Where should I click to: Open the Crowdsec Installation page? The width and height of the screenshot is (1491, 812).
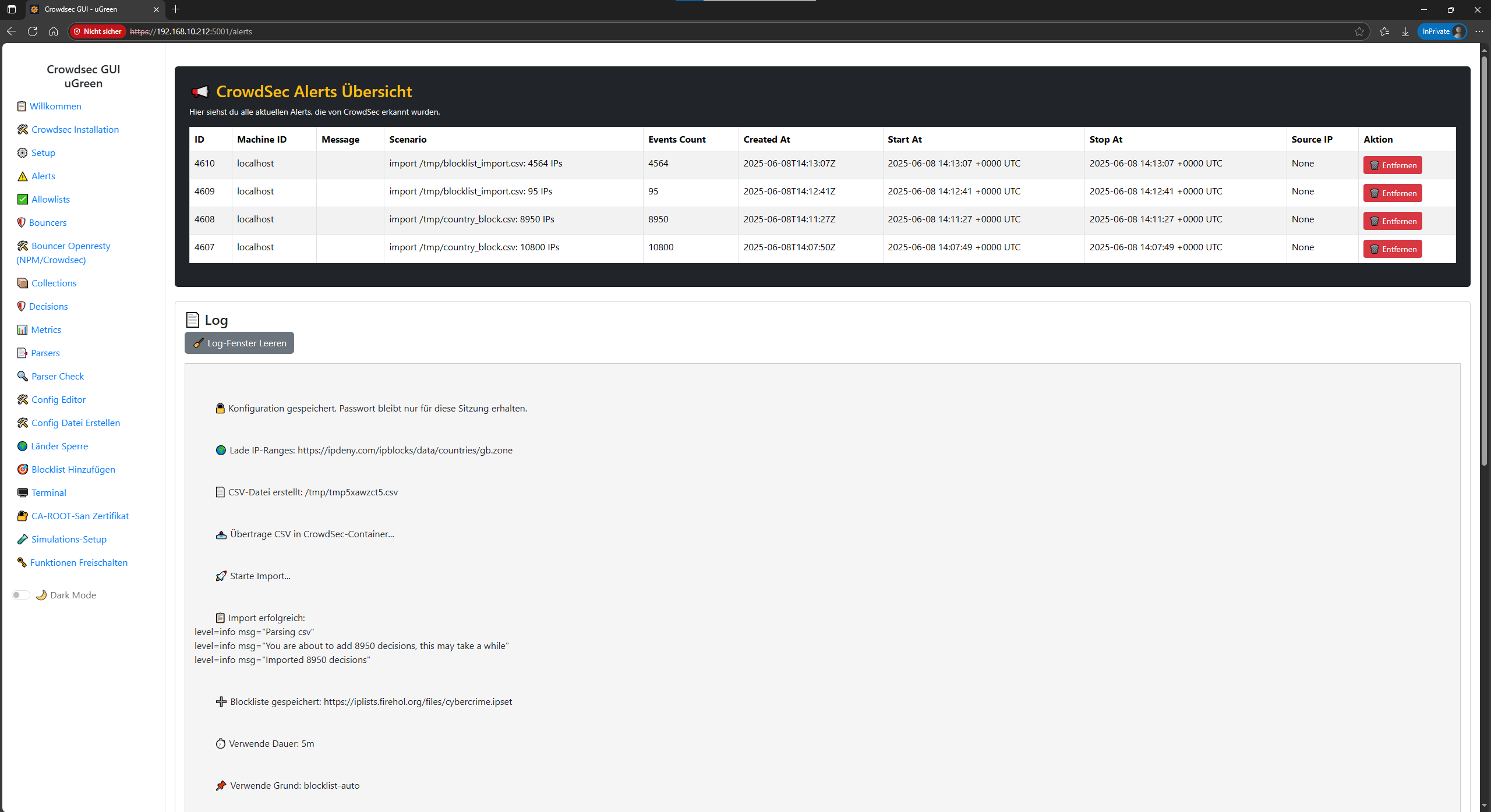pyautogui.click(x=75, y=129)
